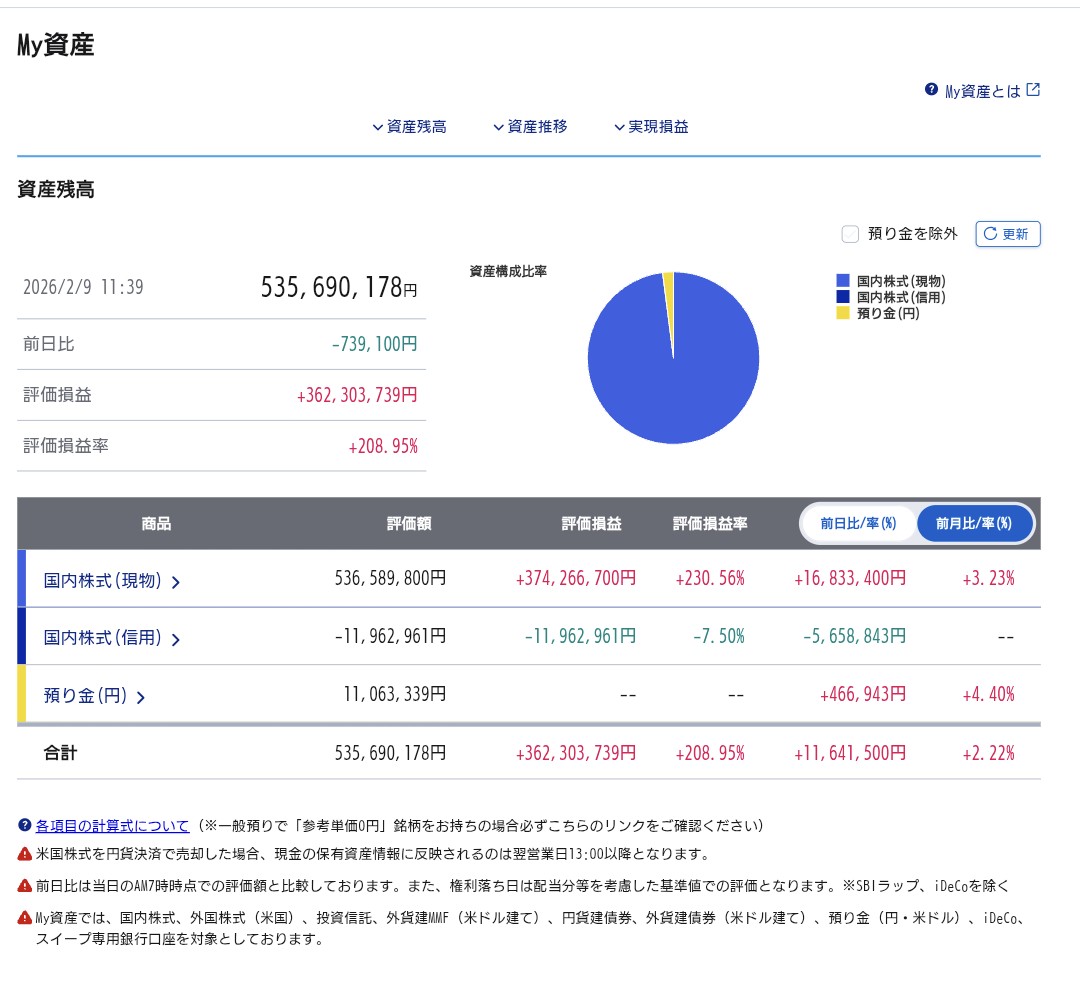Check the 預り金を除外 checkbox

tap(850, 234)
